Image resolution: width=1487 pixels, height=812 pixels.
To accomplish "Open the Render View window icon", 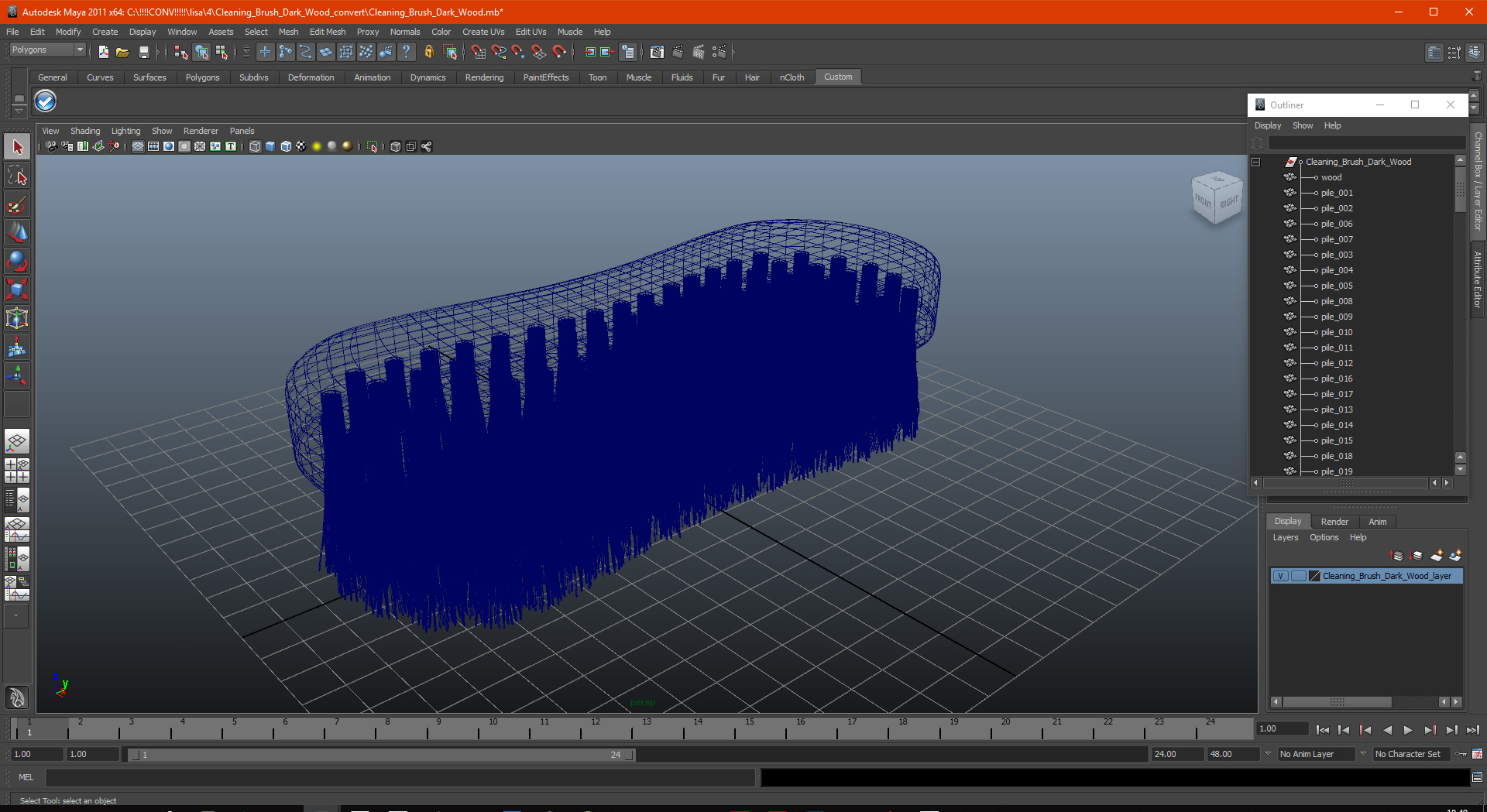I will point(657,52).
